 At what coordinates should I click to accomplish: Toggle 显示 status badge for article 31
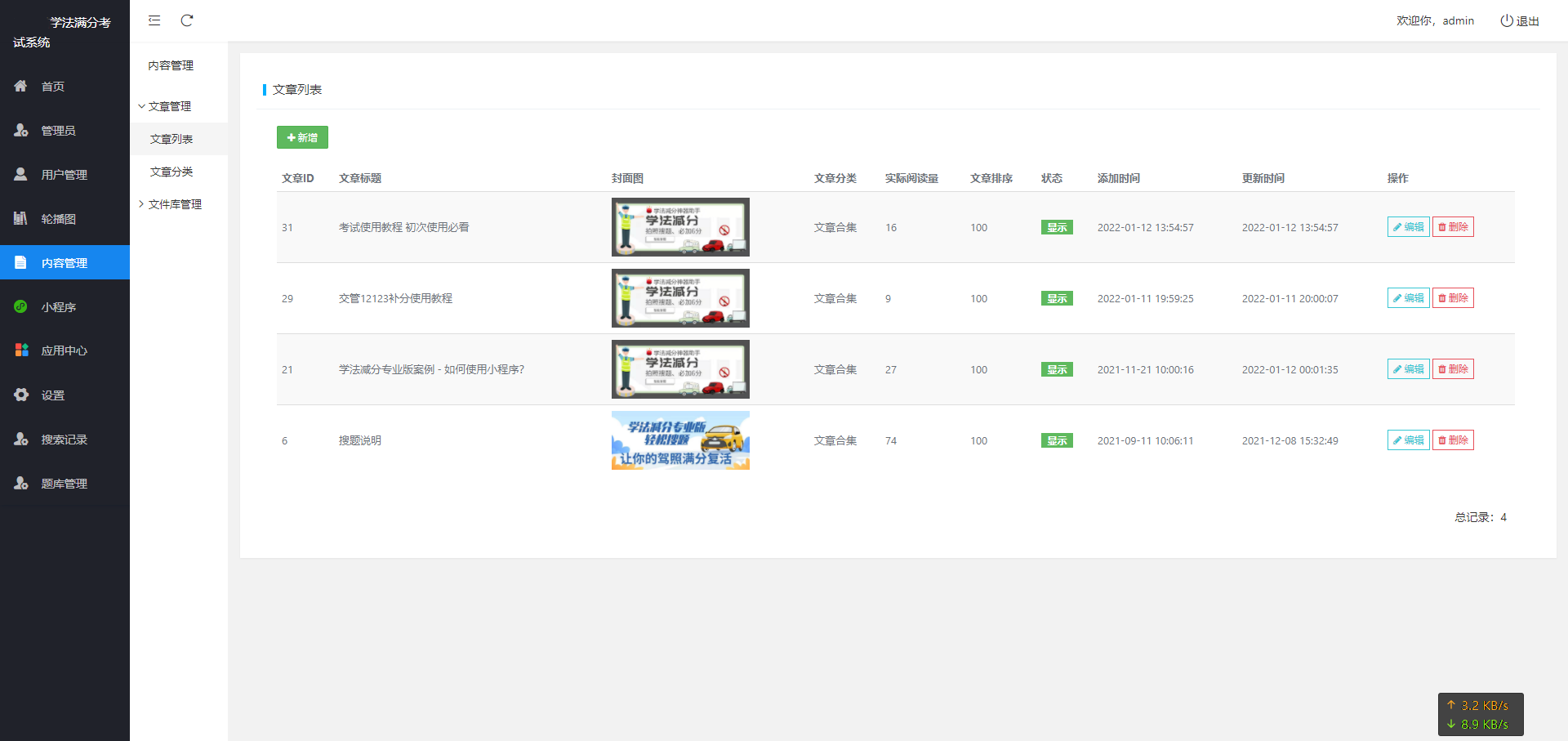click(1057, 228)
